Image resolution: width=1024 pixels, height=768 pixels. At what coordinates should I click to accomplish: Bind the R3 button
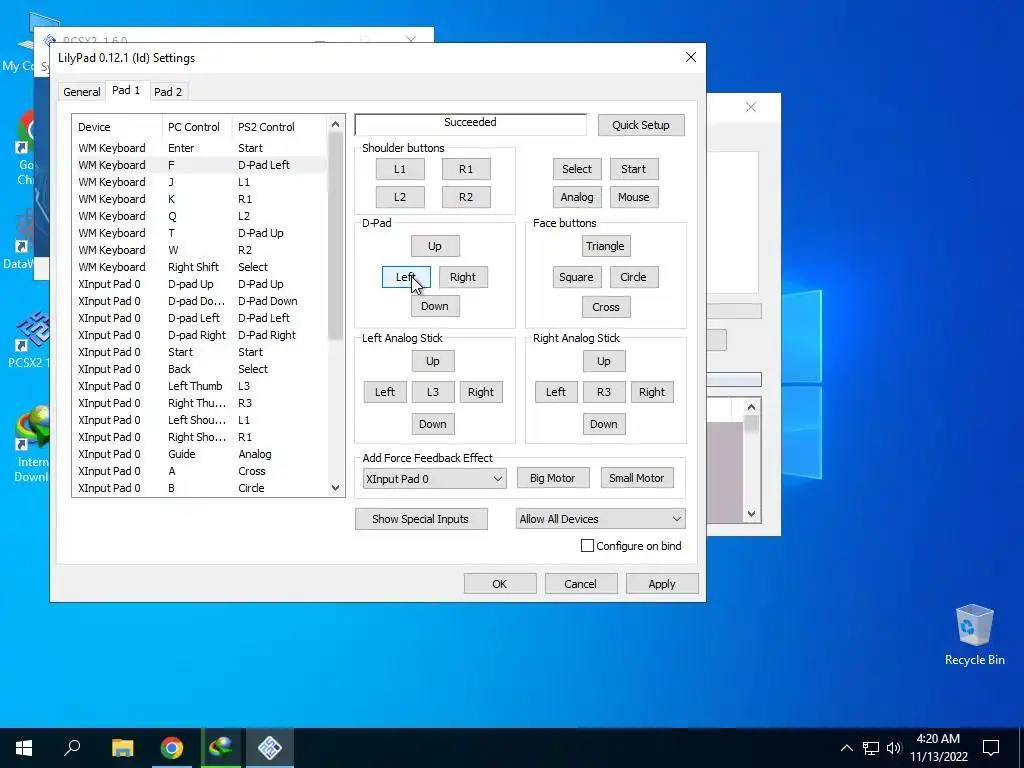[604, 392]
